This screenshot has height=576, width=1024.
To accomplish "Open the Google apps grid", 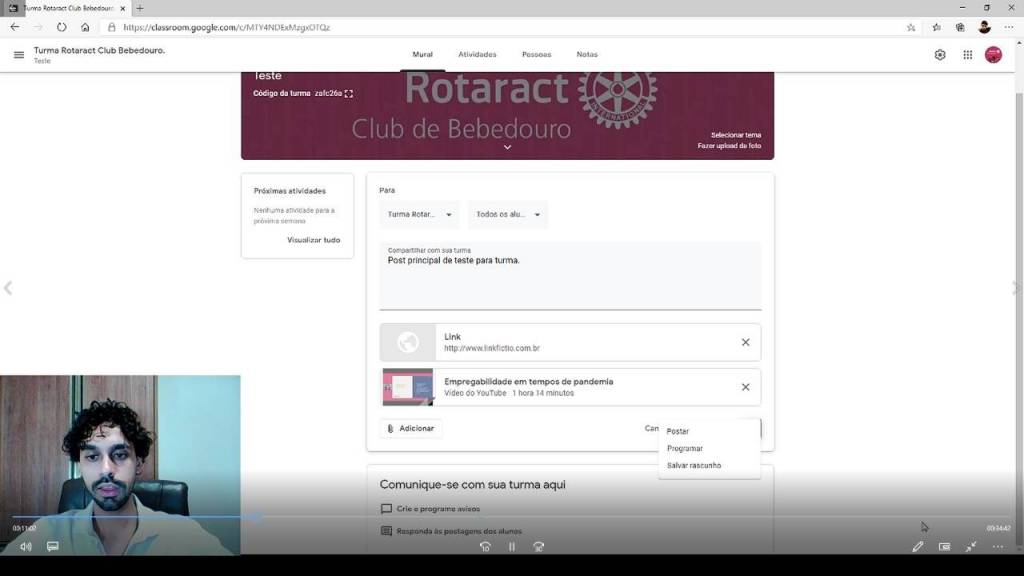I will tap(967, 55).
